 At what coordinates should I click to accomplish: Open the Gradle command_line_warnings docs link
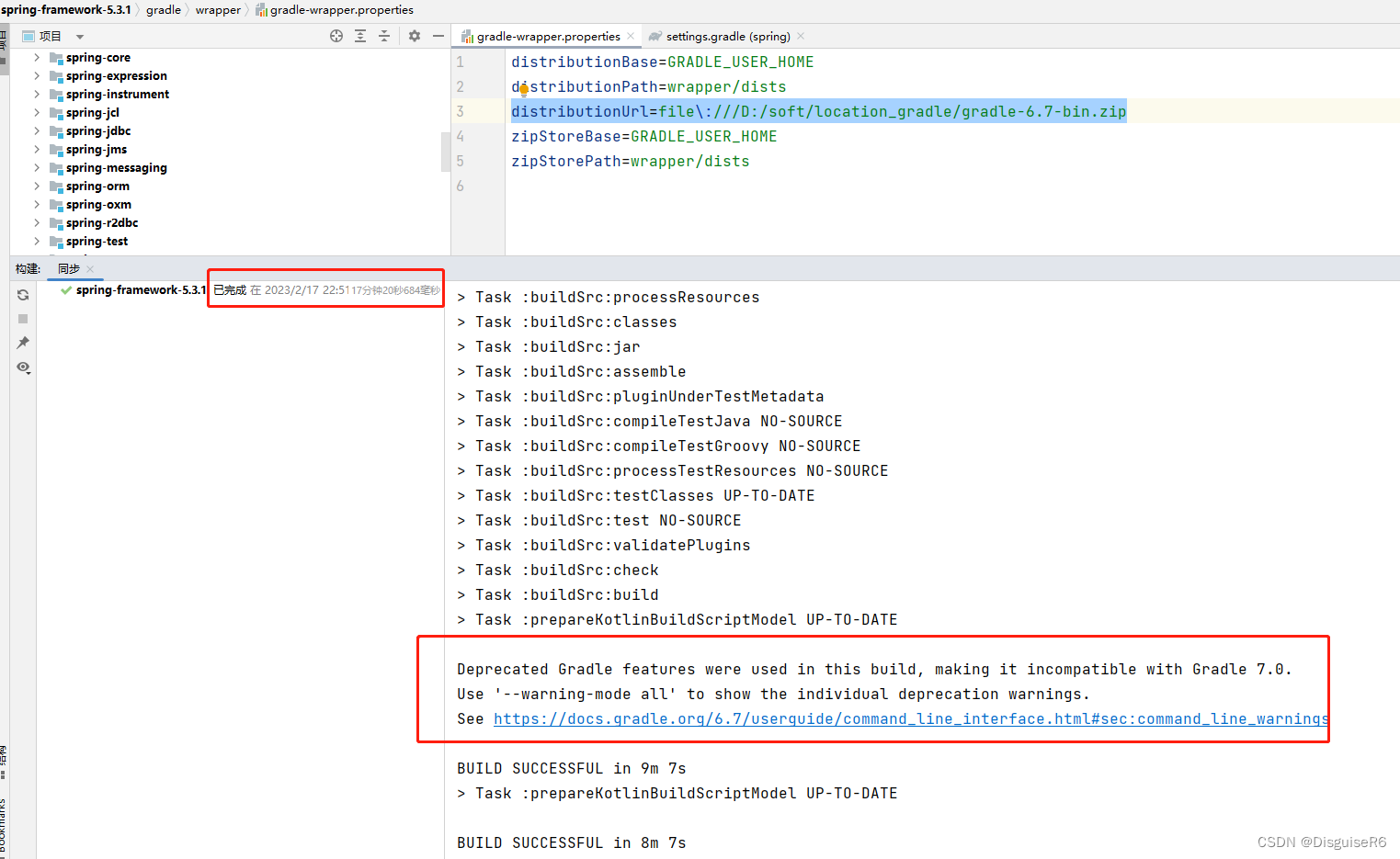coord(911,718)
